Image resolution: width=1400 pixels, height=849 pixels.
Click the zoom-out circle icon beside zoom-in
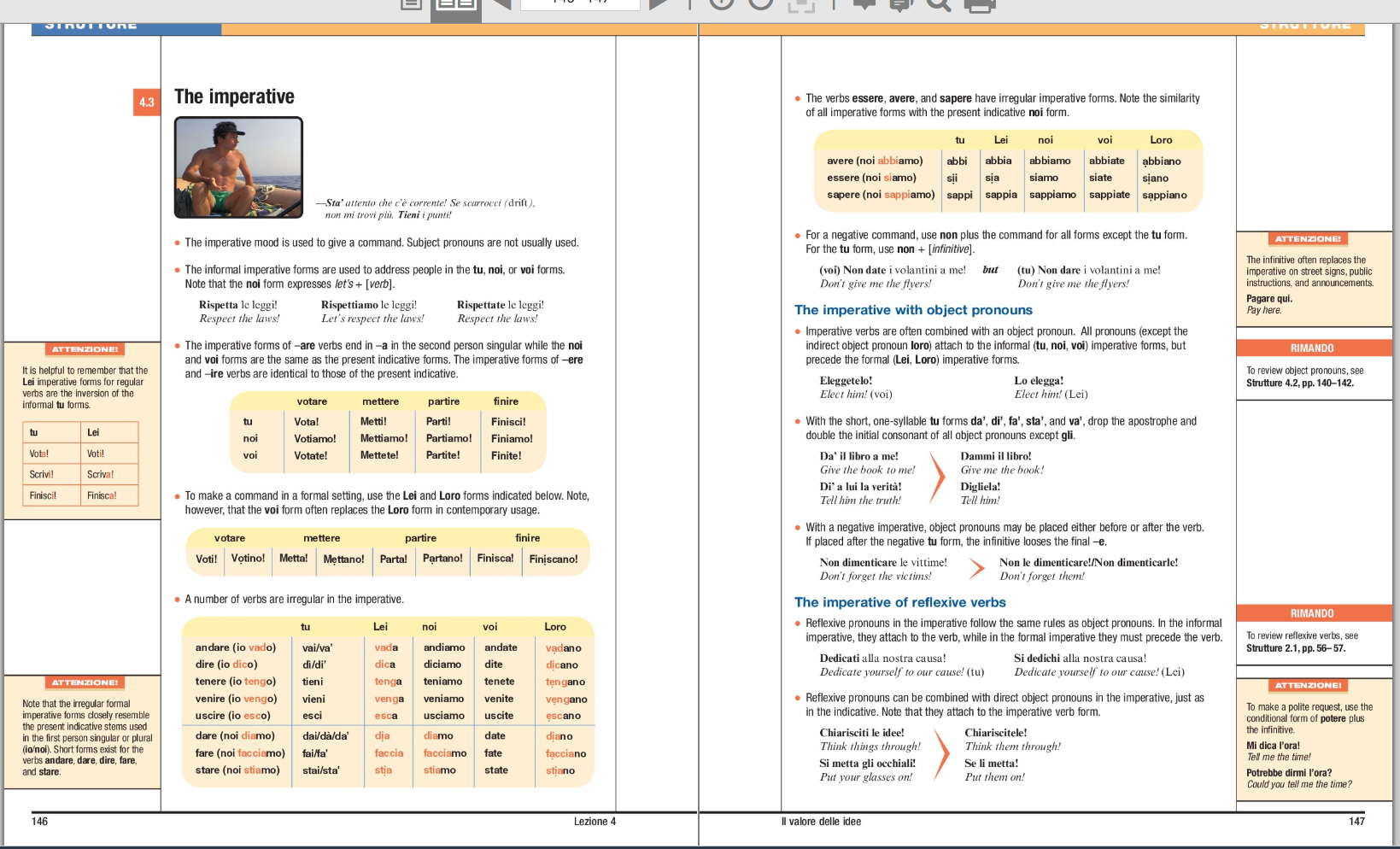click(x=760, y=4)
